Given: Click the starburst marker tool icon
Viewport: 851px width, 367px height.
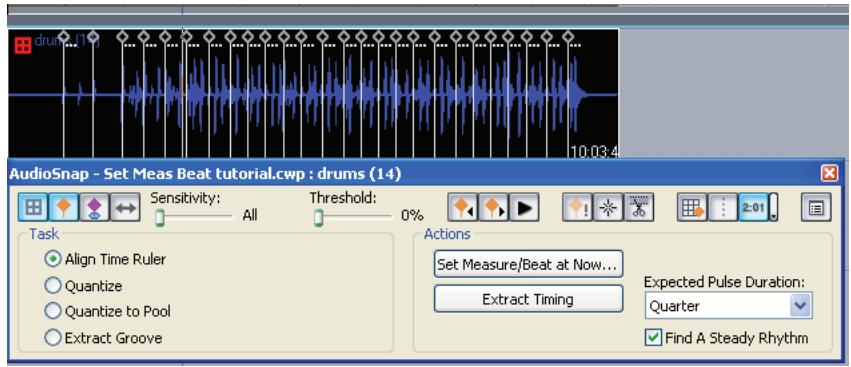Looking at the screenshot, I should click(x=608, y=207).
